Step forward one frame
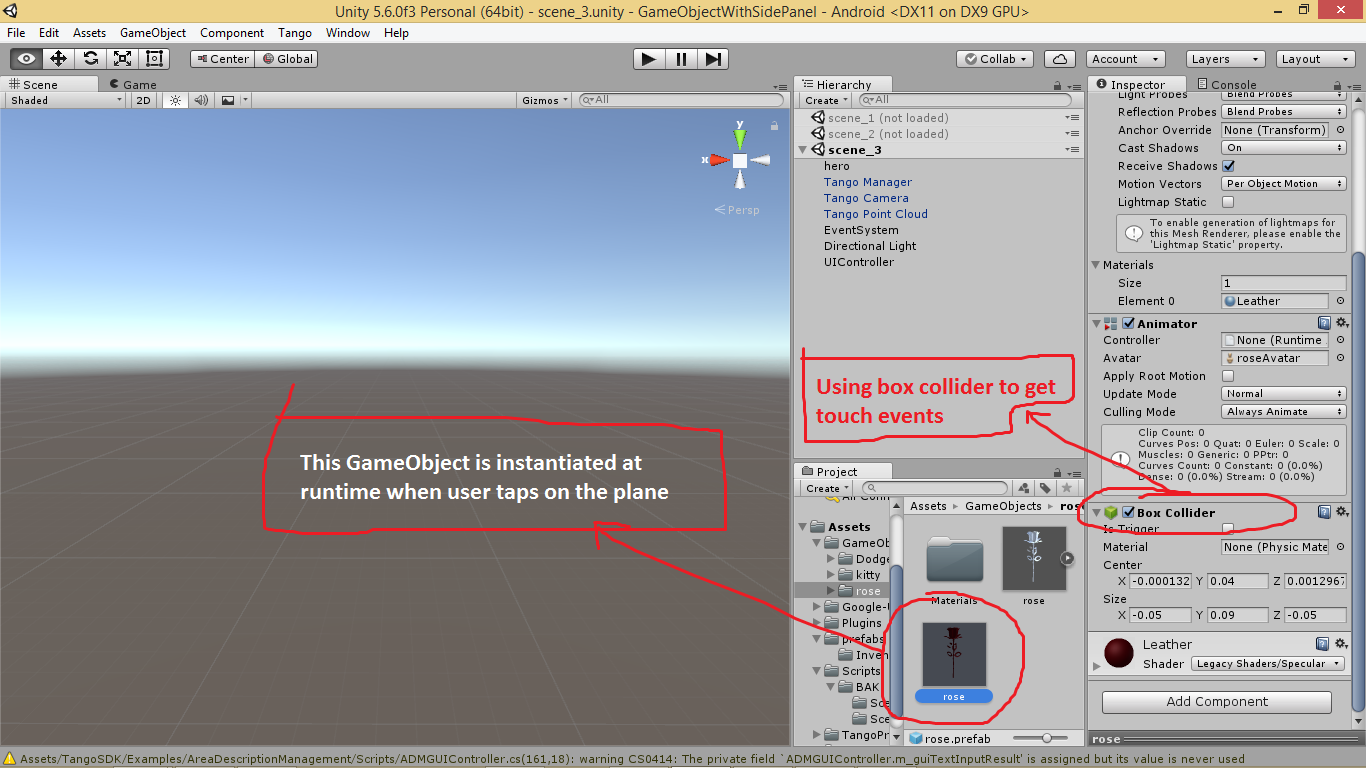The image size is (1366, 768). point(712,59)
